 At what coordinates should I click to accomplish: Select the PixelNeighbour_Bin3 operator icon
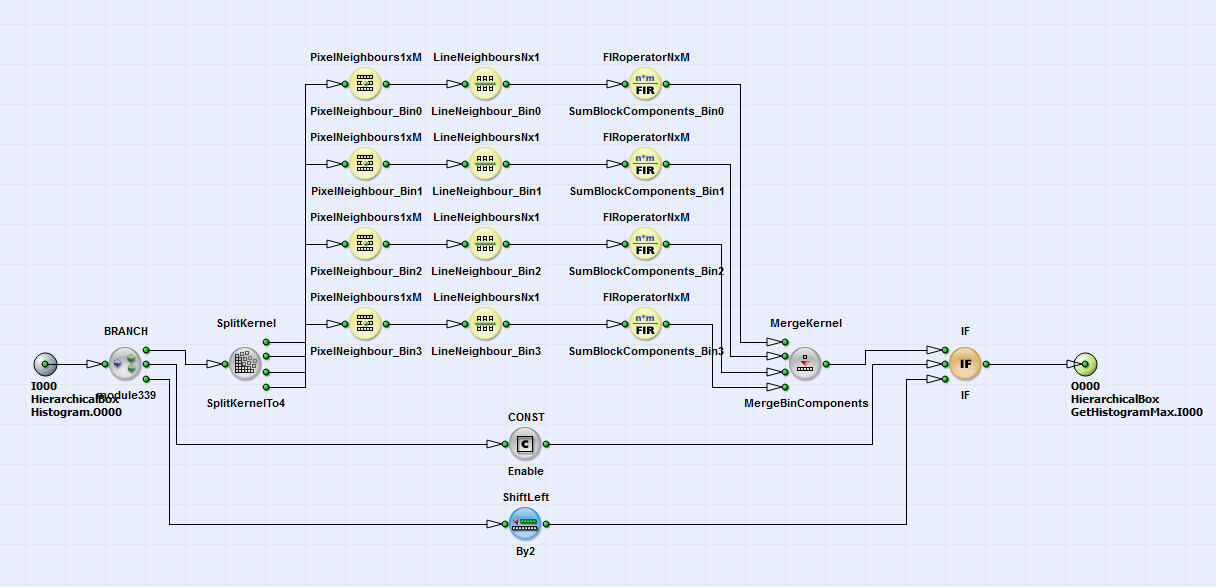pyautogui.click(x=365, y=324)
